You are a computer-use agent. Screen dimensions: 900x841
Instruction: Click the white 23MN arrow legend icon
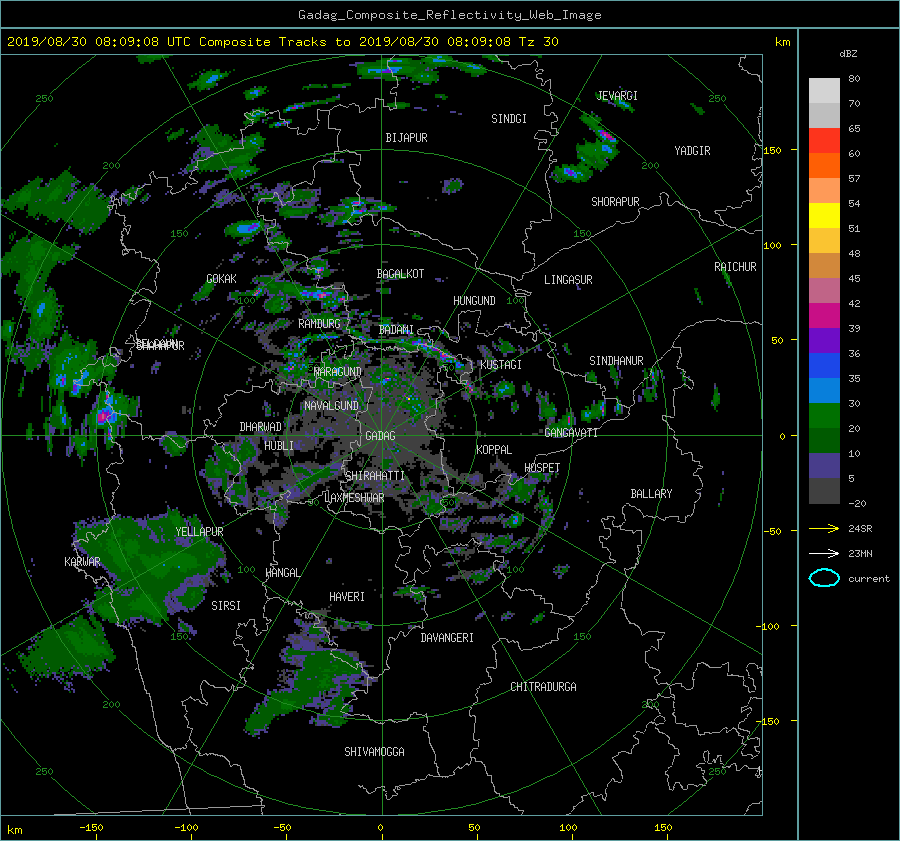[x=824, y=553]
